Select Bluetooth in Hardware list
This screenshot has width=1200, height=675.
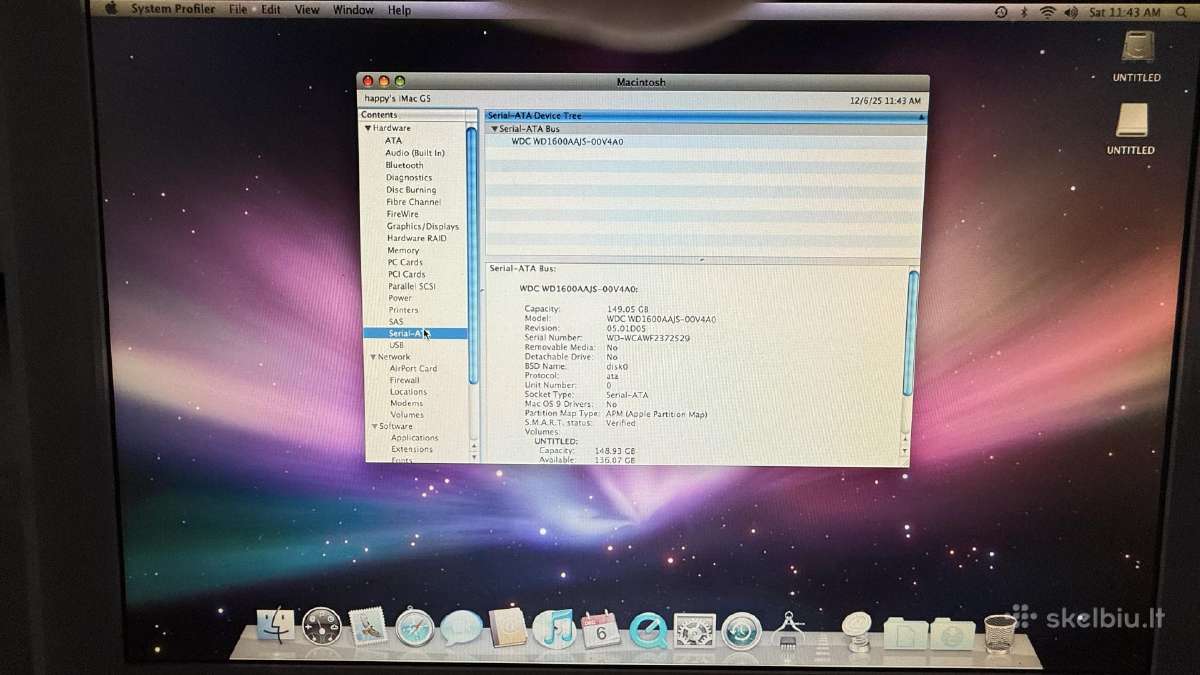(405, 165)
